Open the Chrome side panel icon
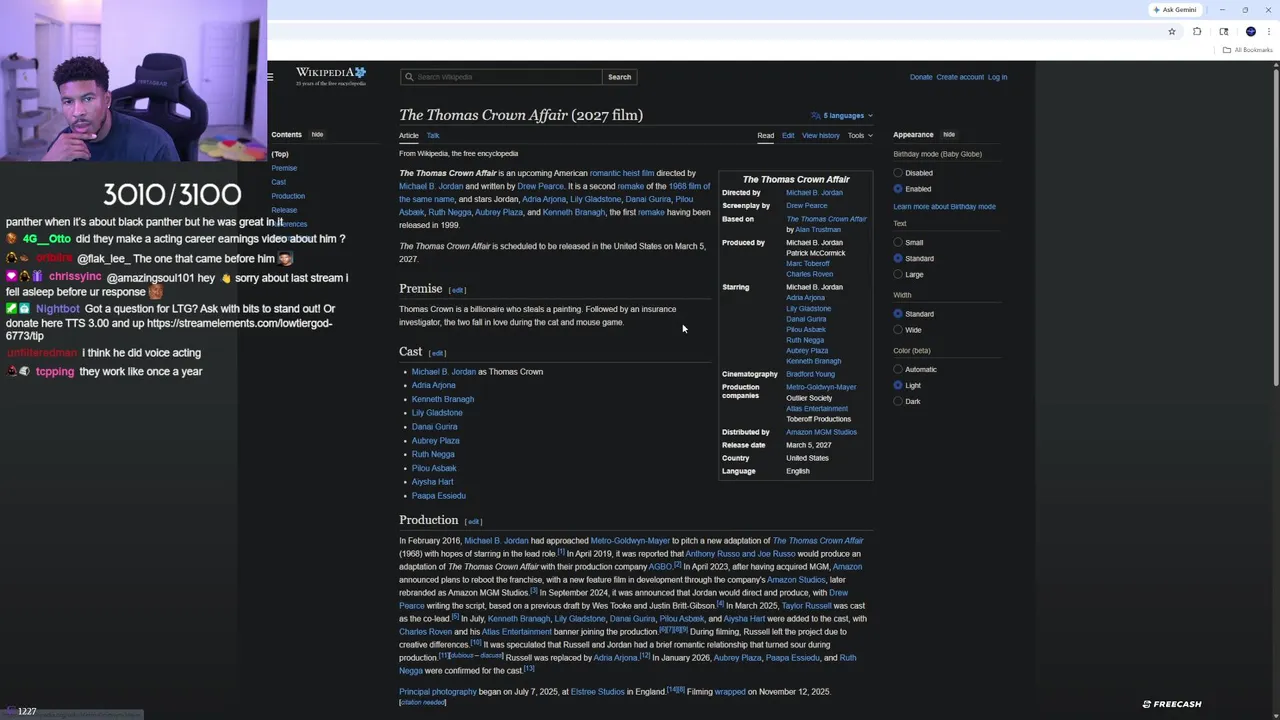1280x720 pixels. click(x=1223, y=32)
